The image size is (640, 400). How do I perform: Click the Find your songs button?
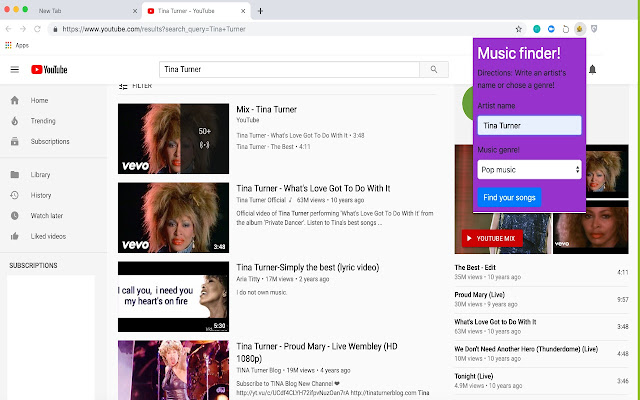pos(509,198)
